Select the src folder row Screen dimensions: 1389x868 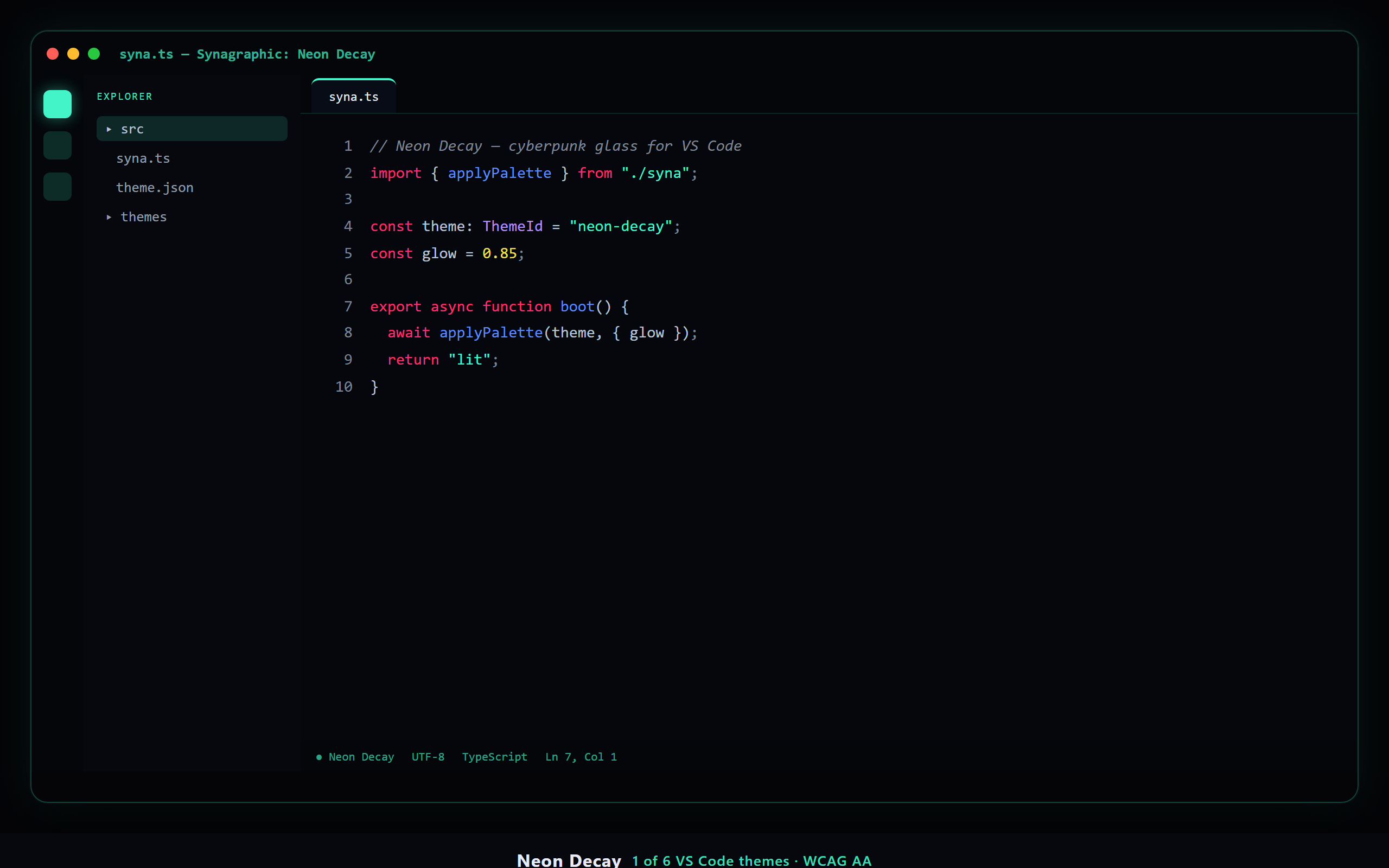pyautogui.click(x=192, y=129)
